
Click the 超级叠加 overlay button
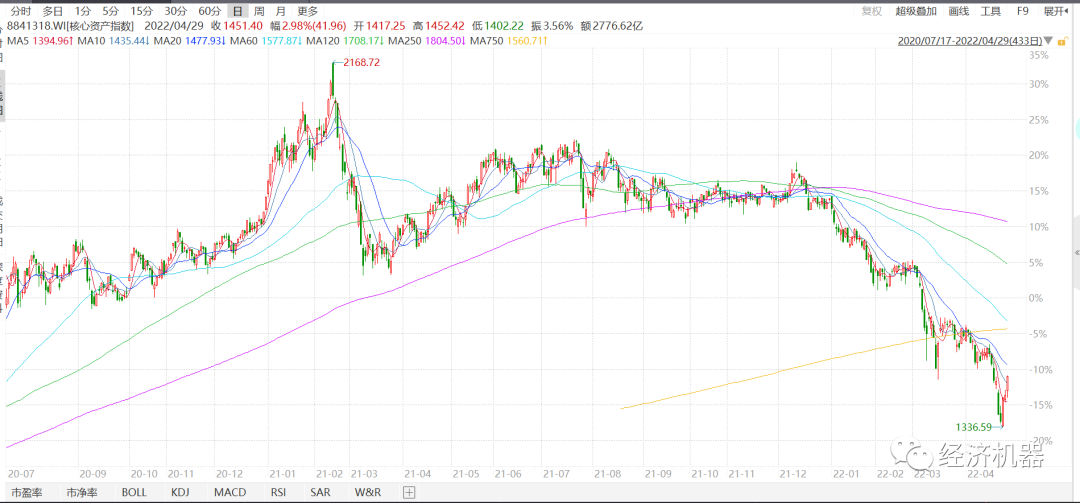pyautogui.click(x=916, y=11)
